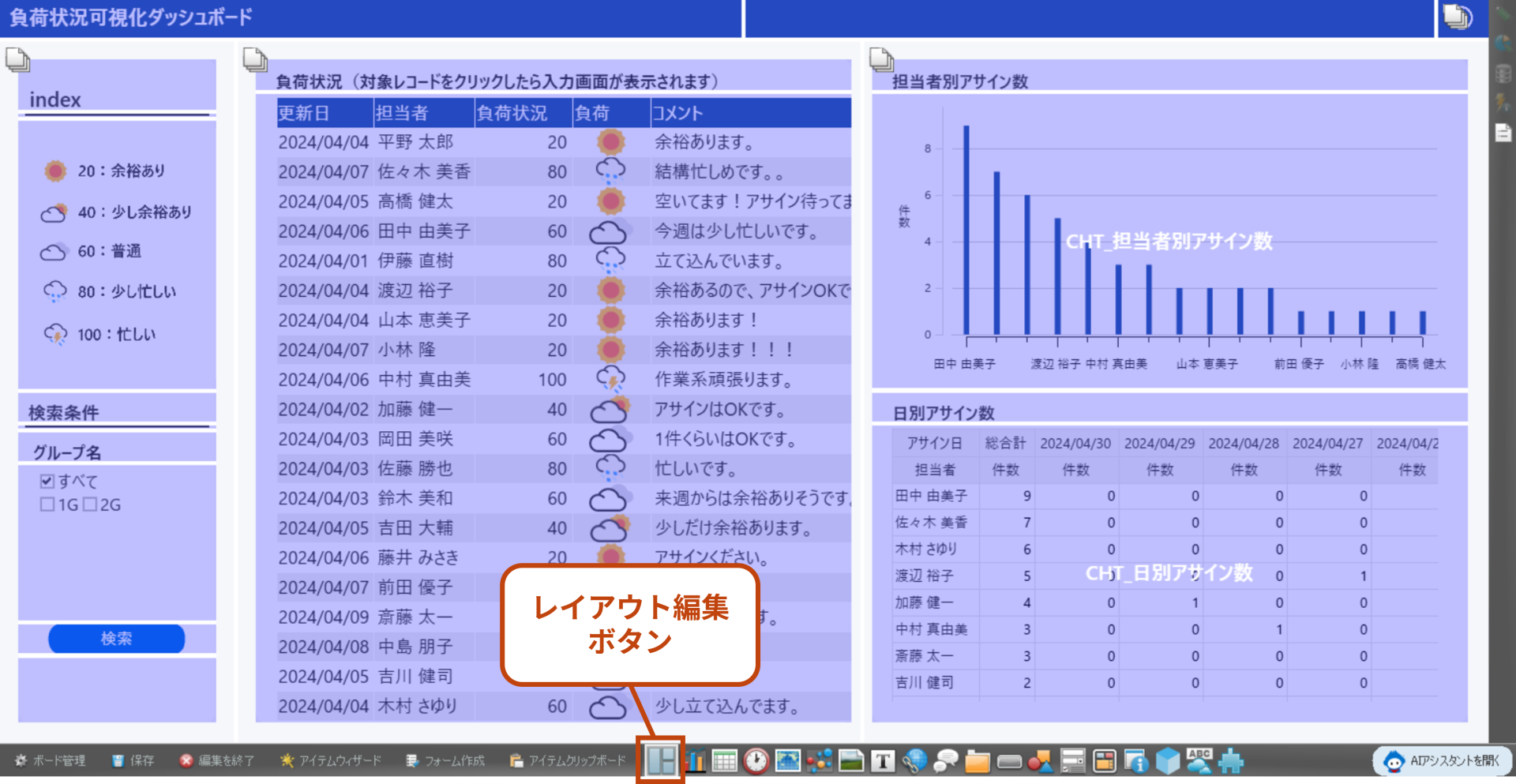The height and width of the screenshot is (784, 1516).
Task: Select the gray button item icon
Action: (x=1009, y=761)
